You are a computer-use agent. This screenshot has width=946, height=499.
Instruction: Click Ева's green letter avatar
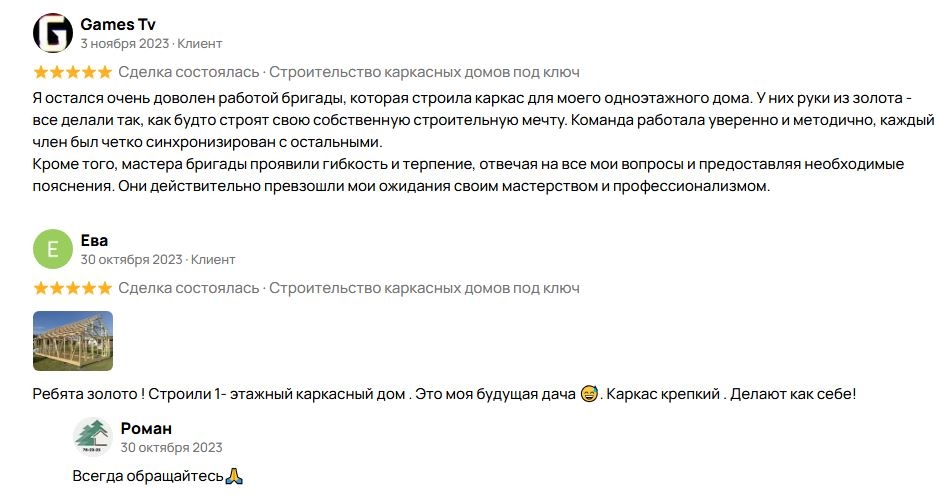click(53, 249)
